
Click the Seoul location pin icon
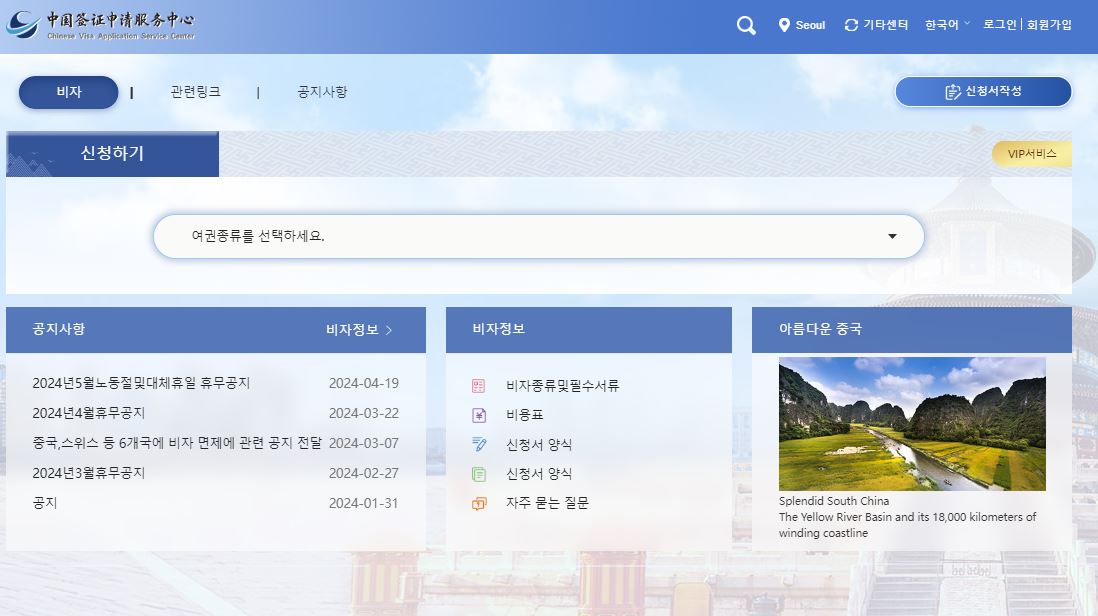click(x=784, y=25)
